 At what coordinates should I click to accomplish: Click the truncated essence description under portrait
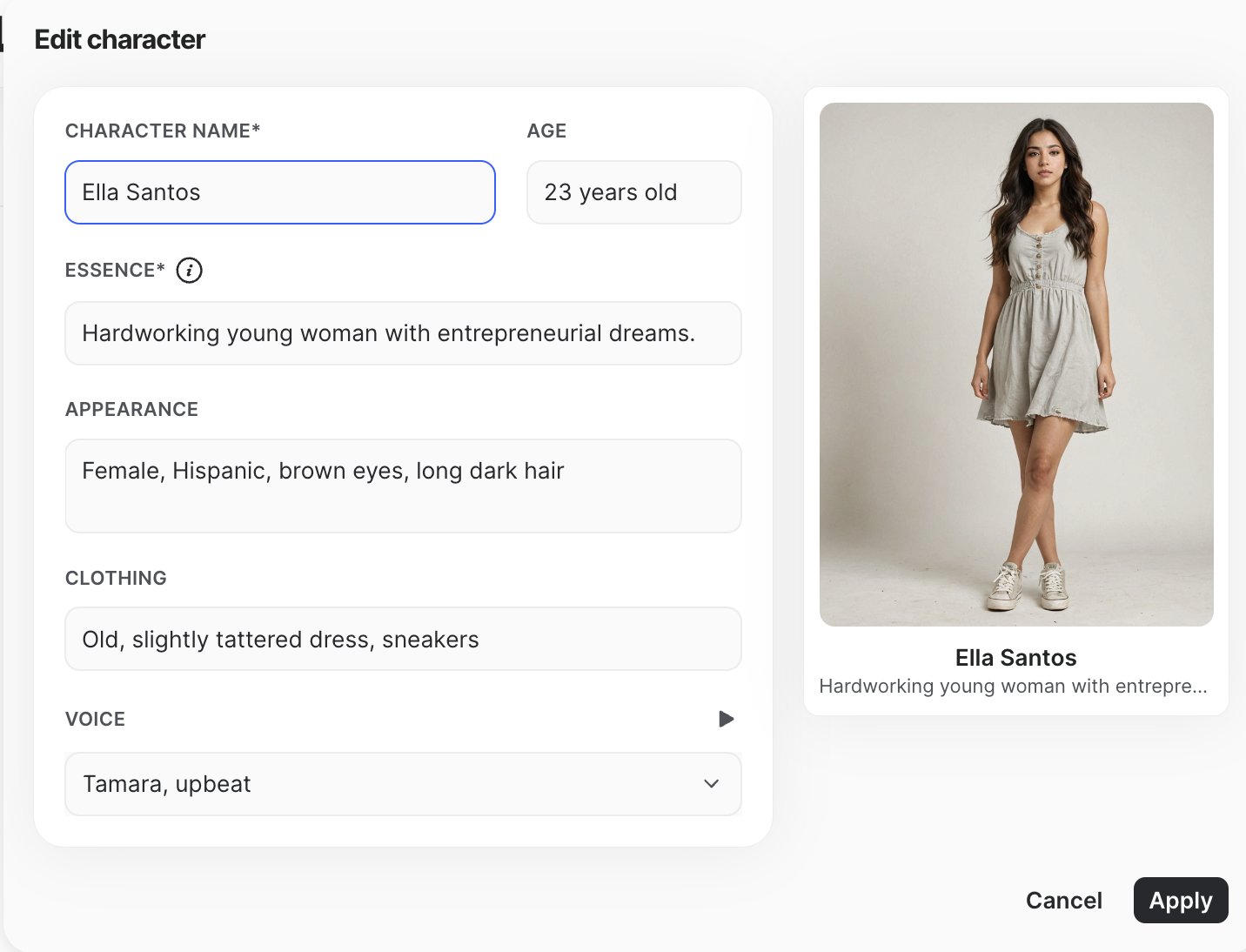click(1013, 687)
